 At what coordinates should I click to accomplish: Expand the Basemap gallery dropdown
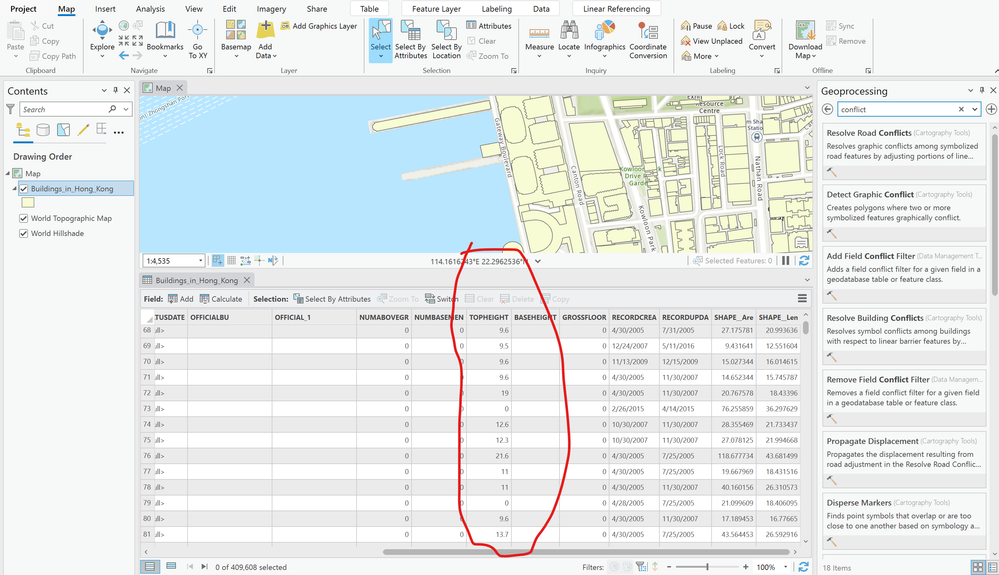tap(236, 57)
